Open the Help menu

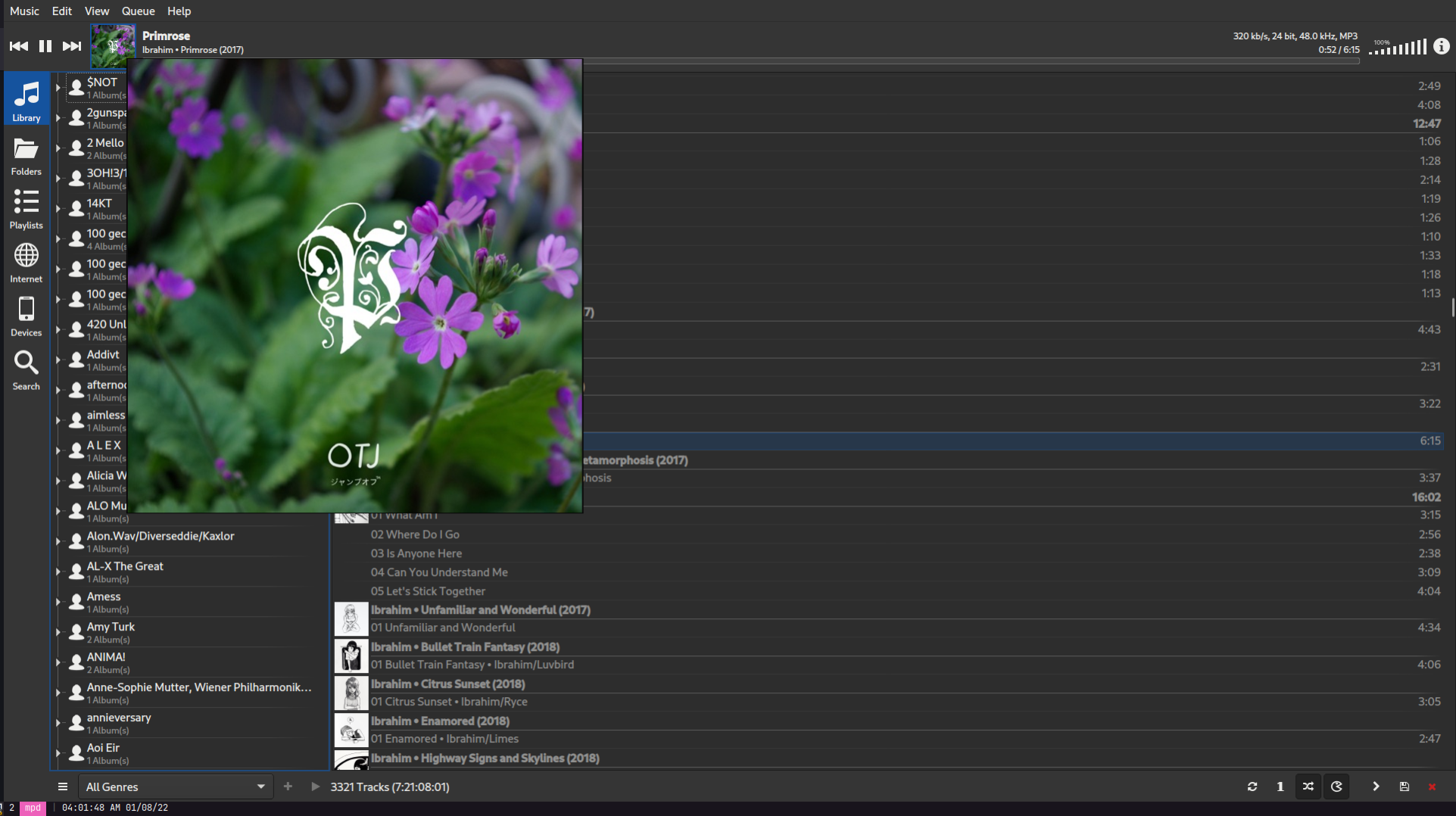[x=179, y=11]
